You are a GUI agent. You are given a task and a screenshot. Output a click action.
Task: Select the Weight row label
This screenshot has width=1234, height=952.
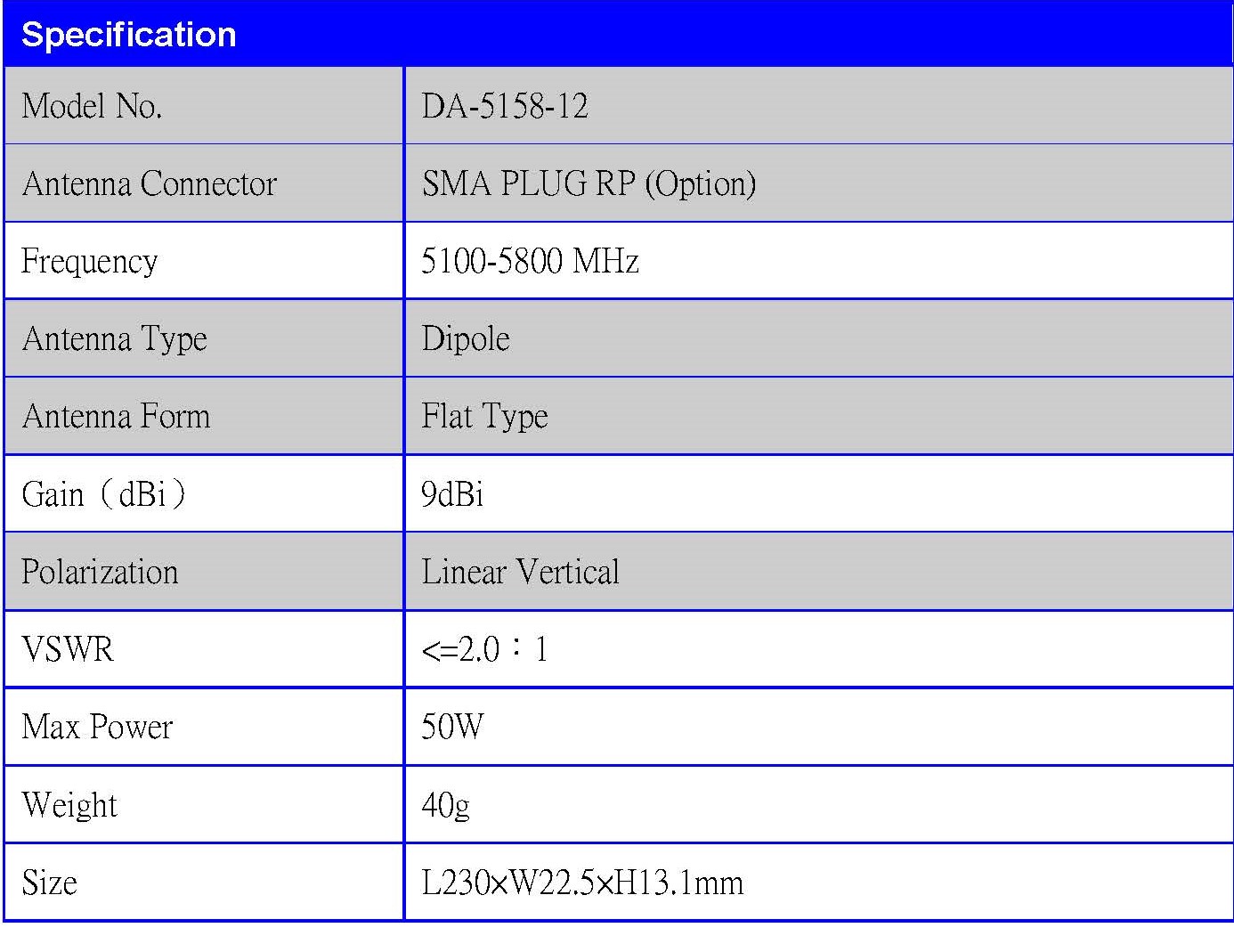(69, 805)
